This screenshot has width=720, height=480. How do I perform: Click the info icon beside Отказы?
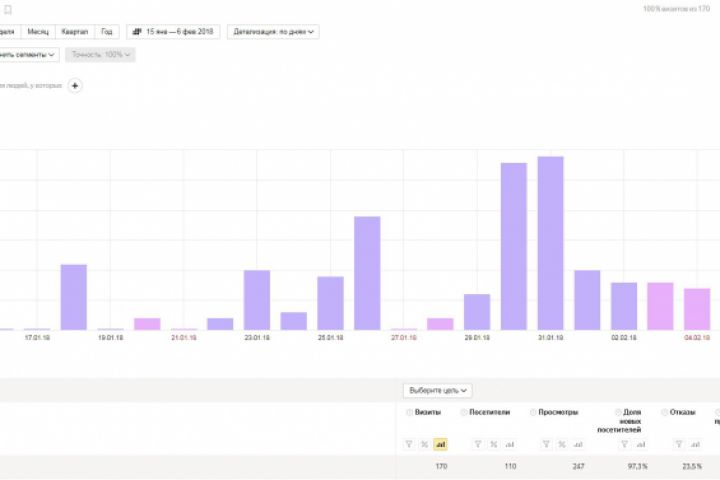(x=664, y=412)
